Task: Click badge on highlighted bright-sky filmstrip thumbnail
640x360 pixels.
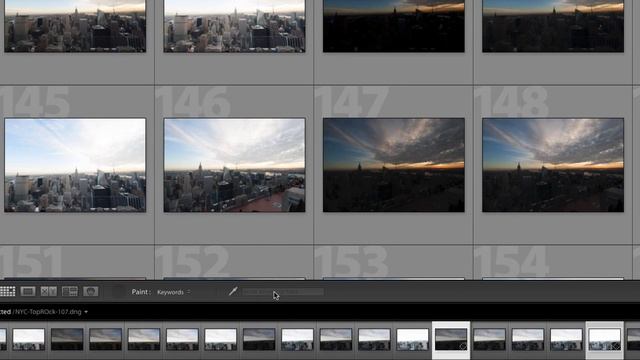Action: click(616, 347)
